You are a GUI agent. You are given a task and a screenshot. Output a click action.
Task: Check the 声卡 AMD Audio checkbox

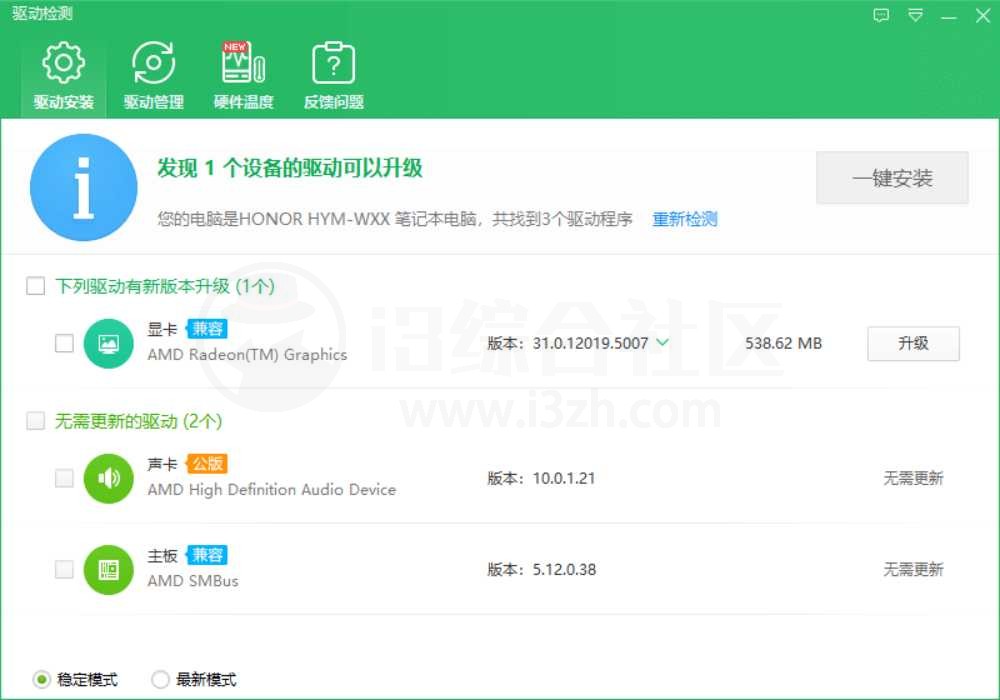[64, 478]
